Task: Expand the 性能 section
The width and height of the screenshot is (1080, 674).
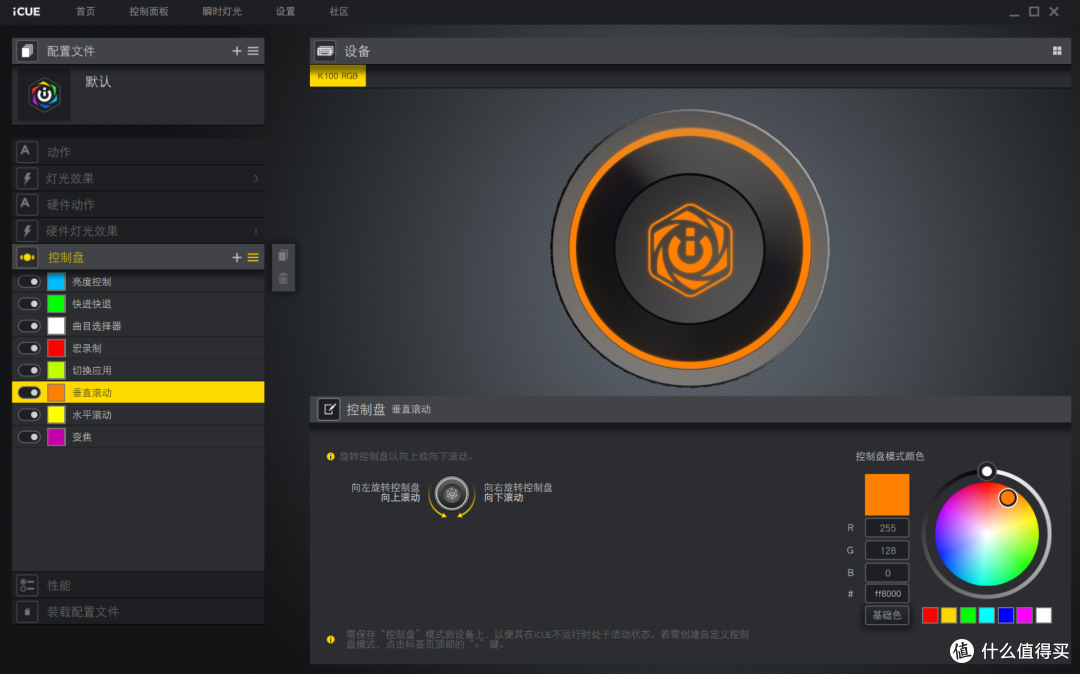Action: 138,585
